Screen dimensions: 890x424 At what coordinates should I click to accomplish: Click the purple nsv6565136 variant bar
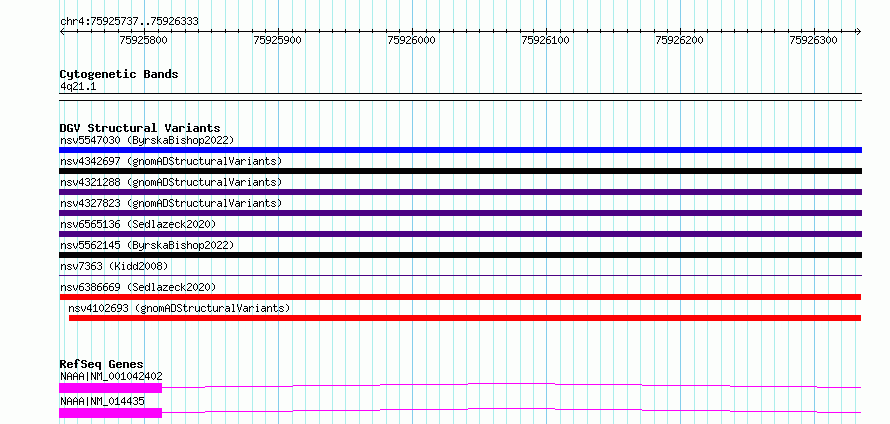point(460,234)
